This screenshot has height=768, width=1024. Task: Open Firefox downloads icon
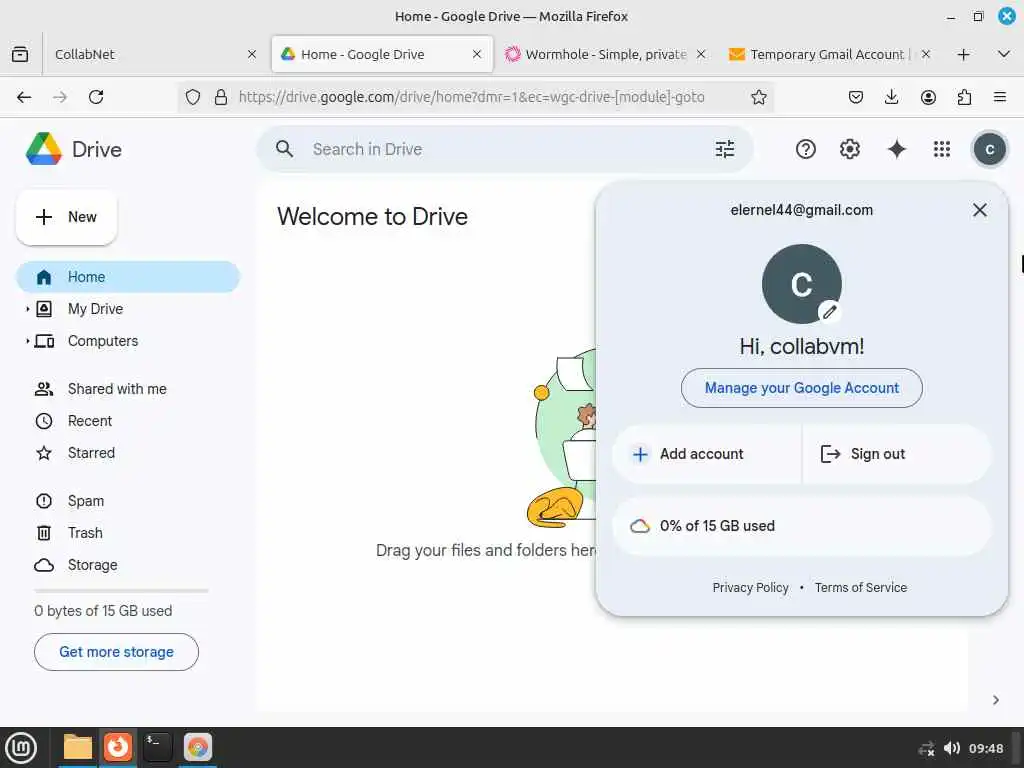(891, 97)
